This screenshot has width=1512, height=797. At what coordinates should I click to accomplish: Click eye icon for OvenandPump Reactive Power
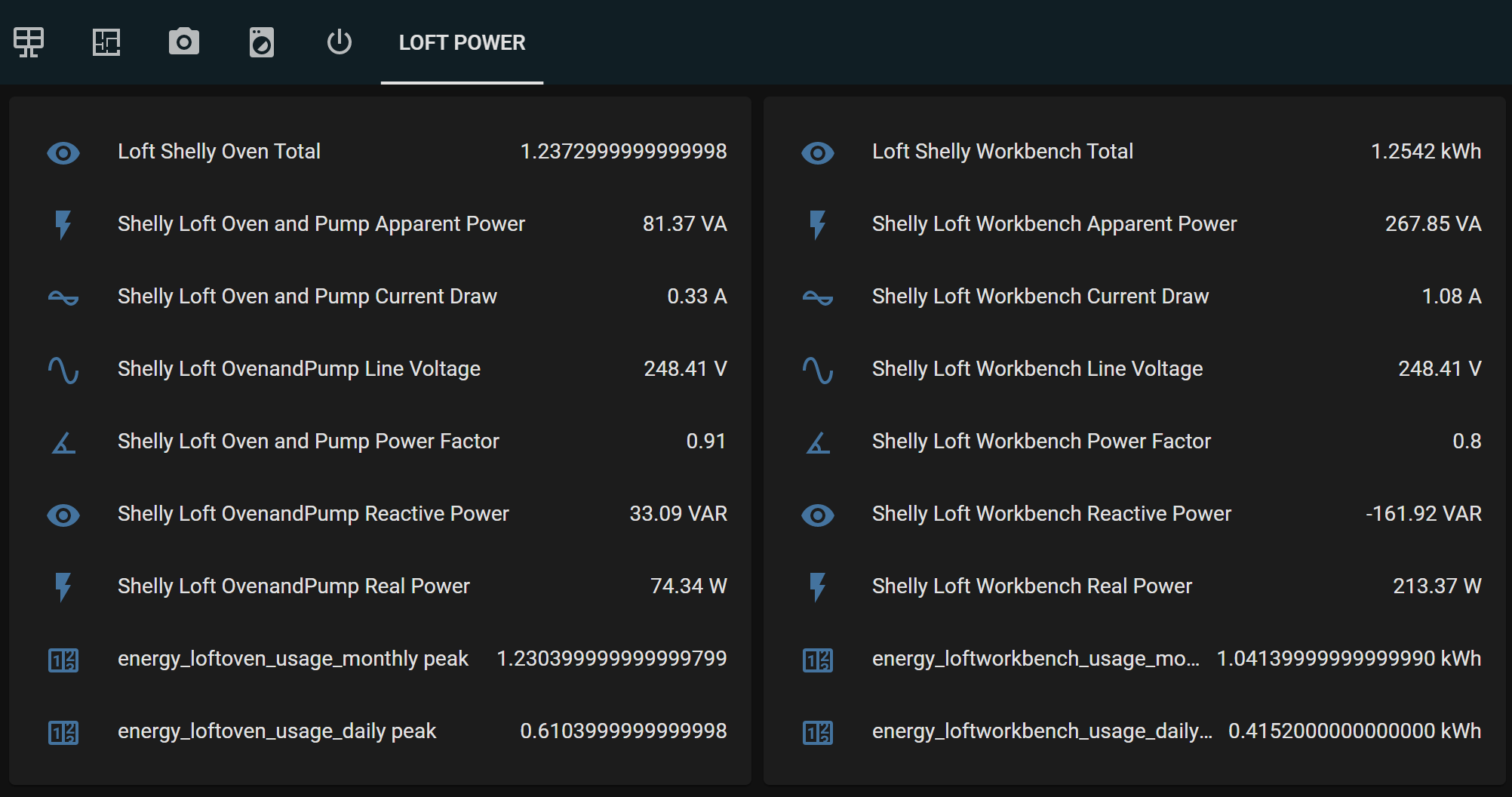pyautogui.click(x=63, y=515)
